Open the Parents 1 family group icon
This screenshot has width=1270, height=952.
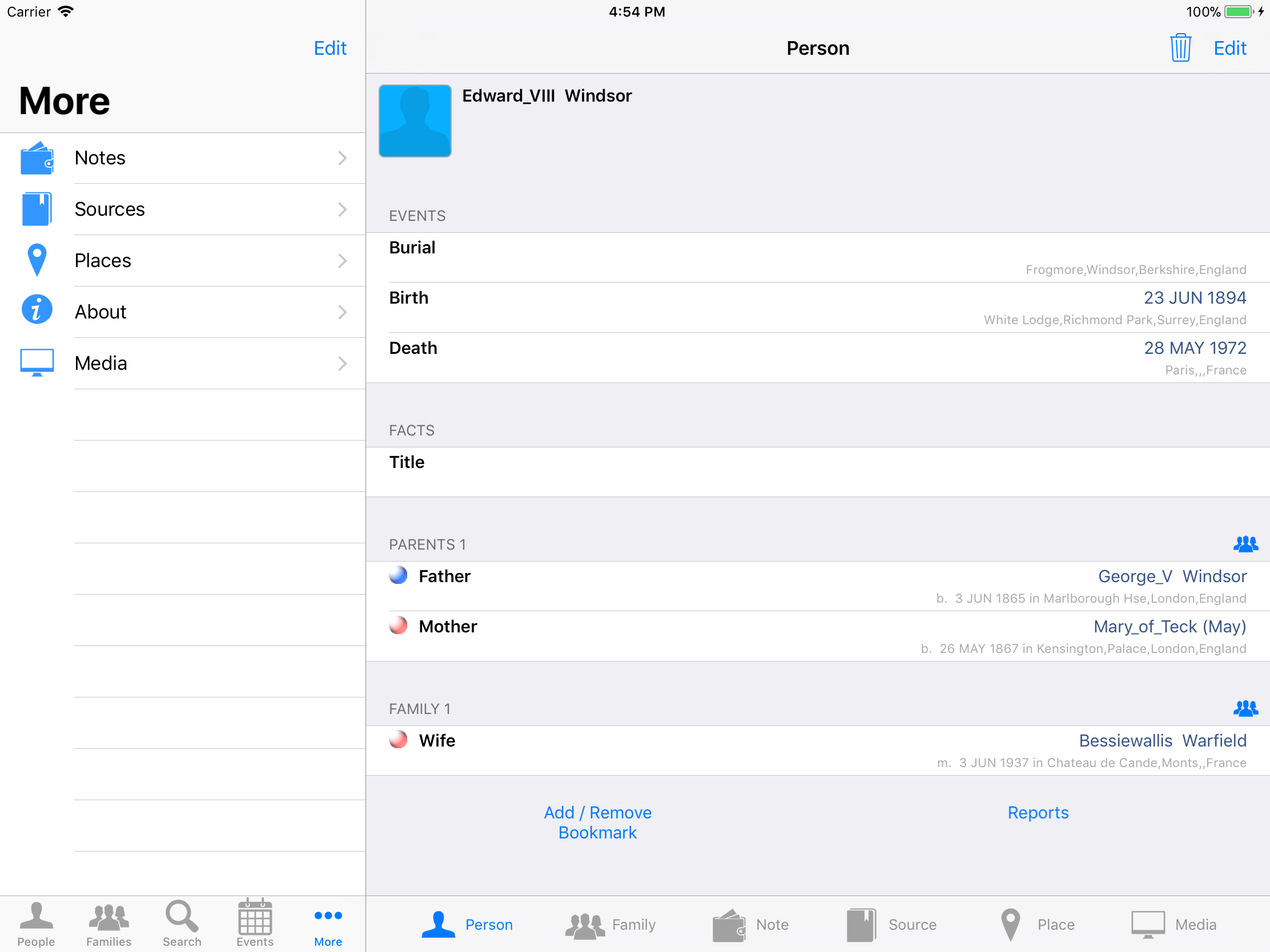click(x=1245, y=544)
